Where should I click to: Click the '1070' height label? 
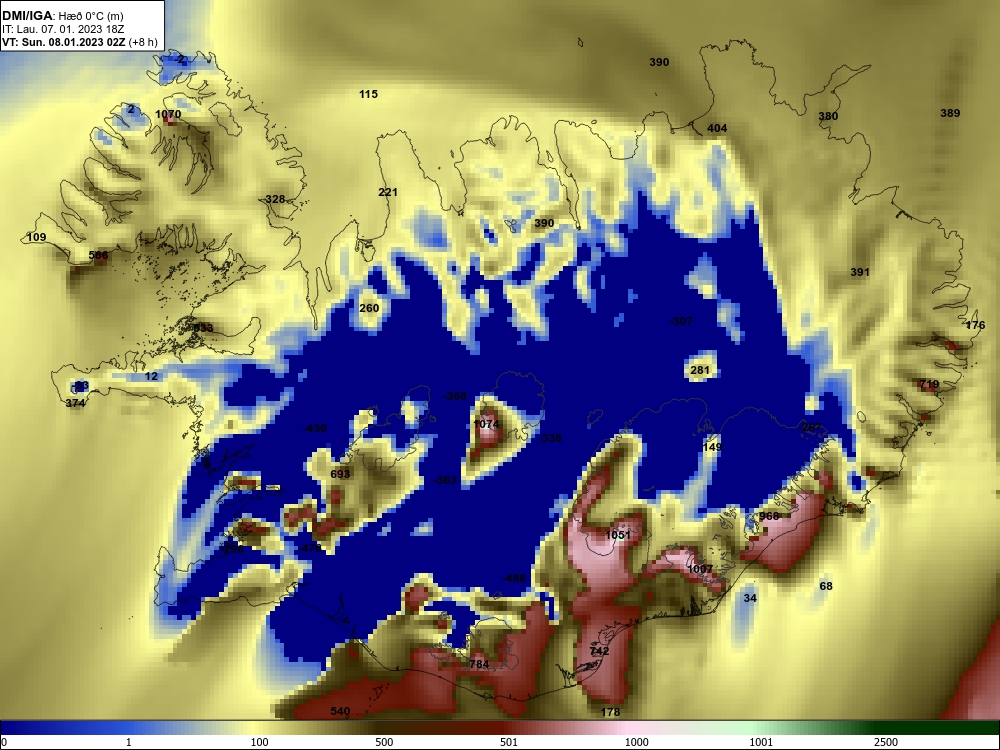tap(168, 114)
